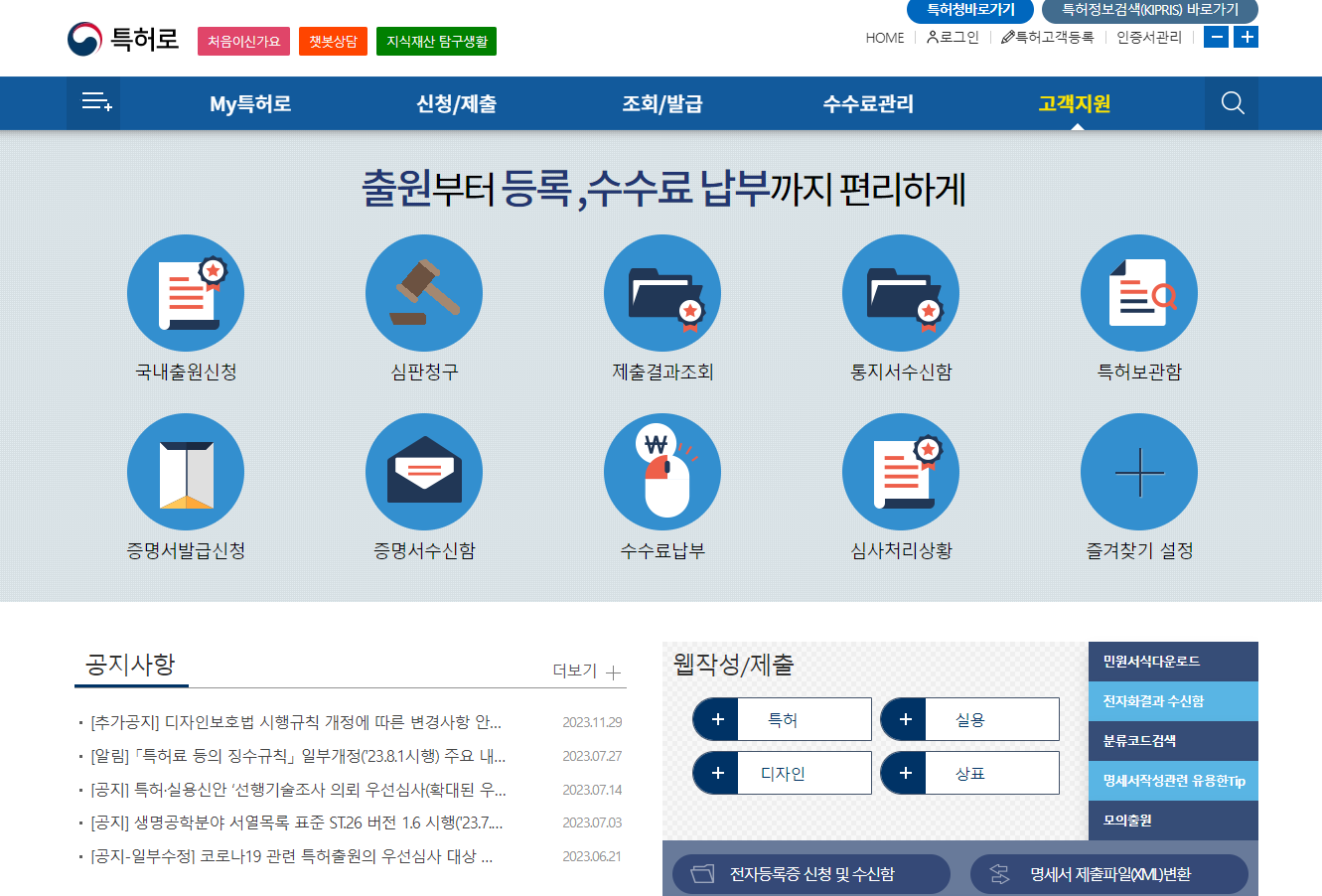The width and height of the screenshot is (1322, 896).
Task: Click the 수수료납부 fee payment icon
Action: pyautogui.click(x=662, y=471)
